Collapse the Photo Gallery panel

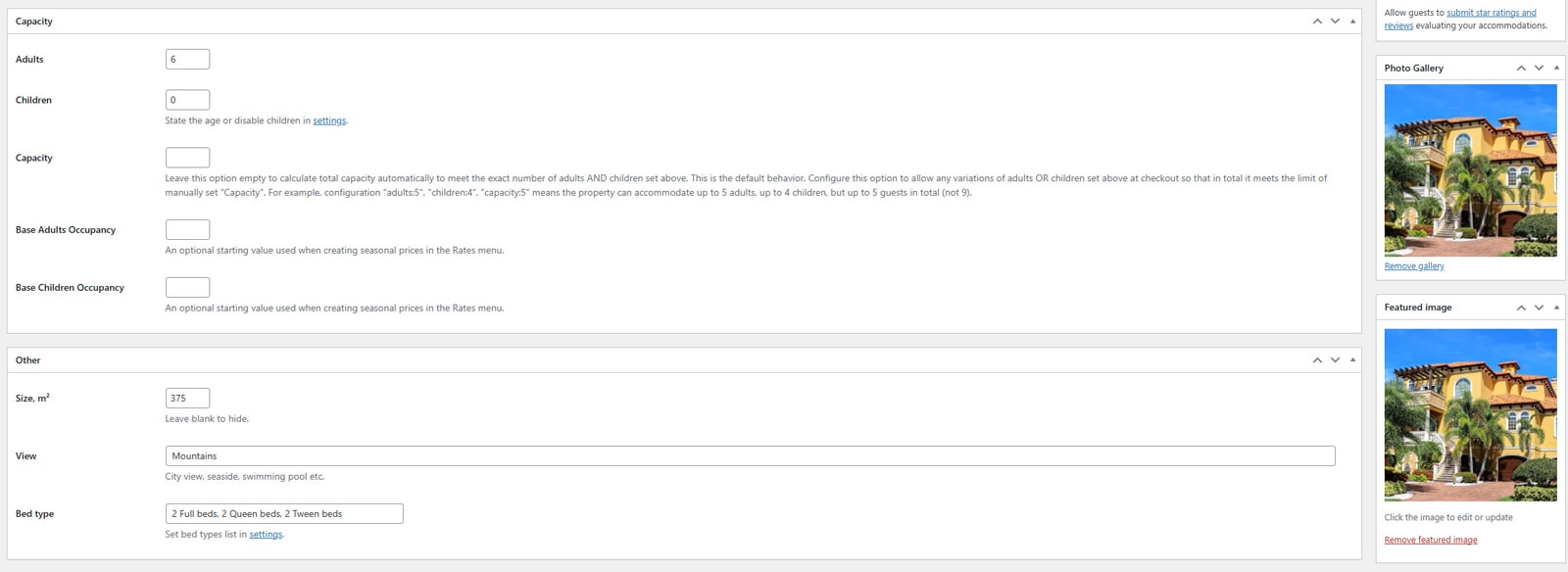(x=1555, y=68)
